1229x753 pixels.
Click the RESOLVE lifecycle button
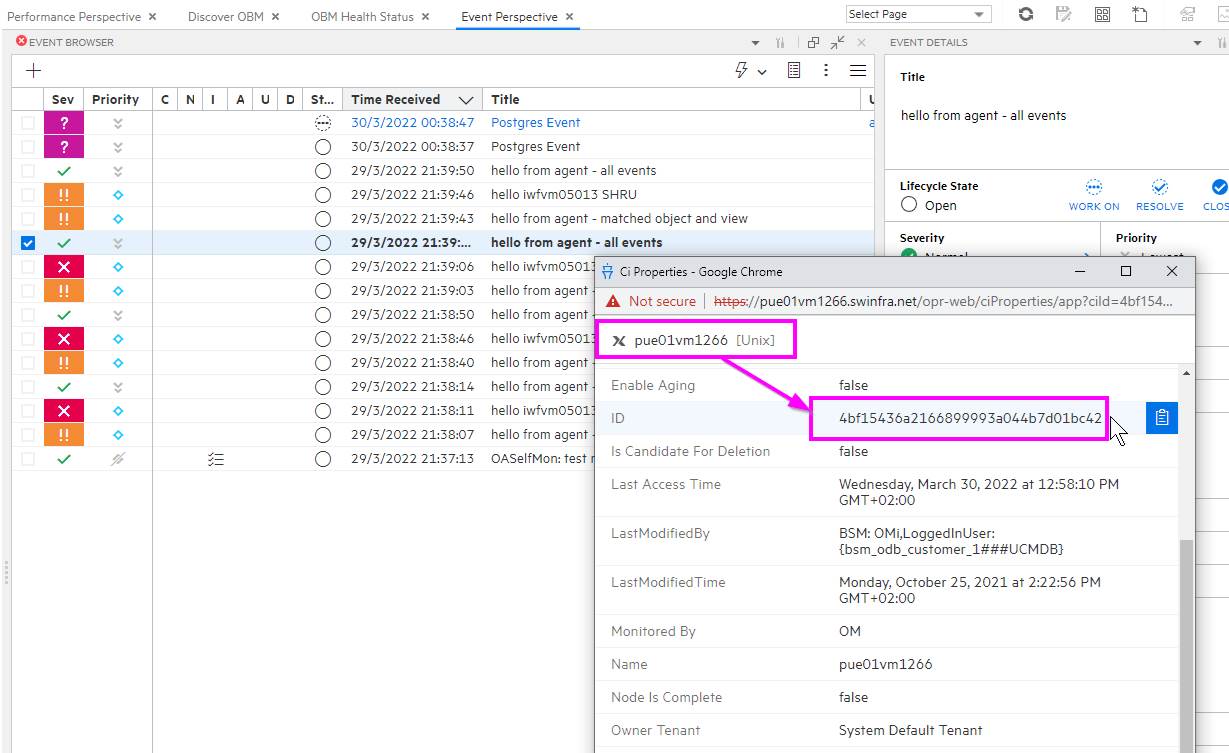(1160, 195)
